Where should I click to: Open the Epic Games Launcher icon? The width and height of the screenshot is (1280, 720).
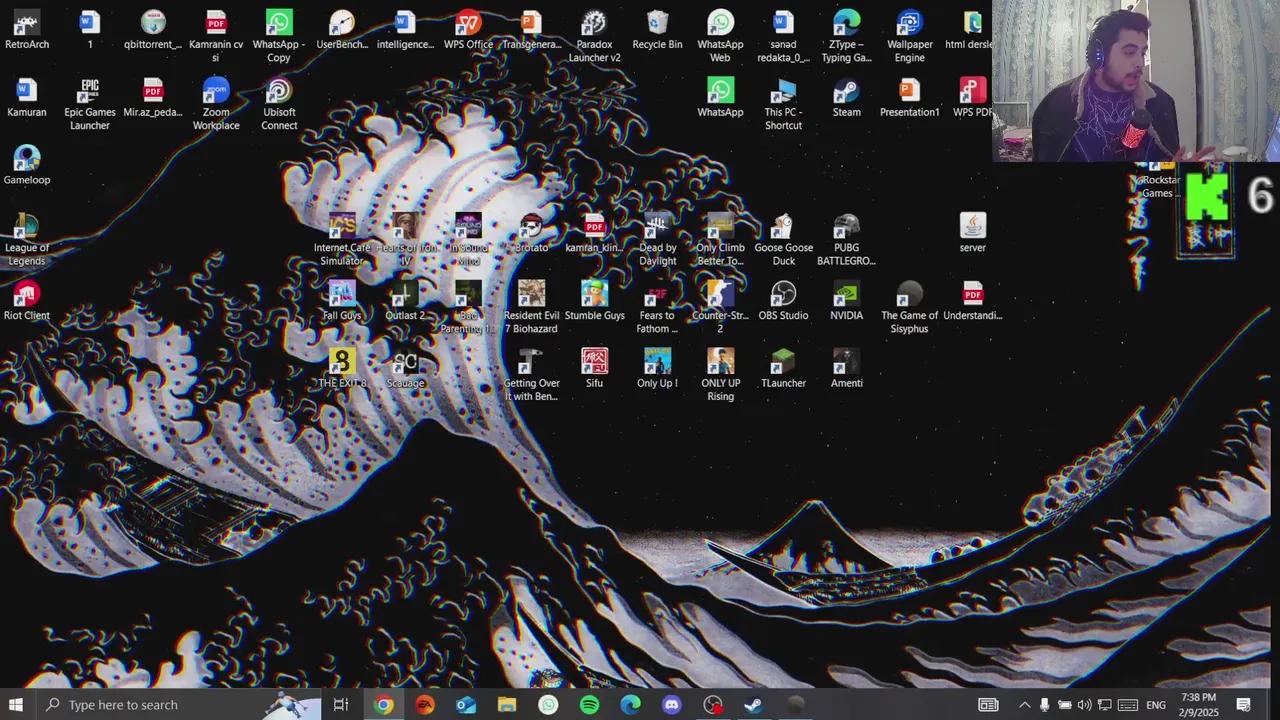(90, 104)
